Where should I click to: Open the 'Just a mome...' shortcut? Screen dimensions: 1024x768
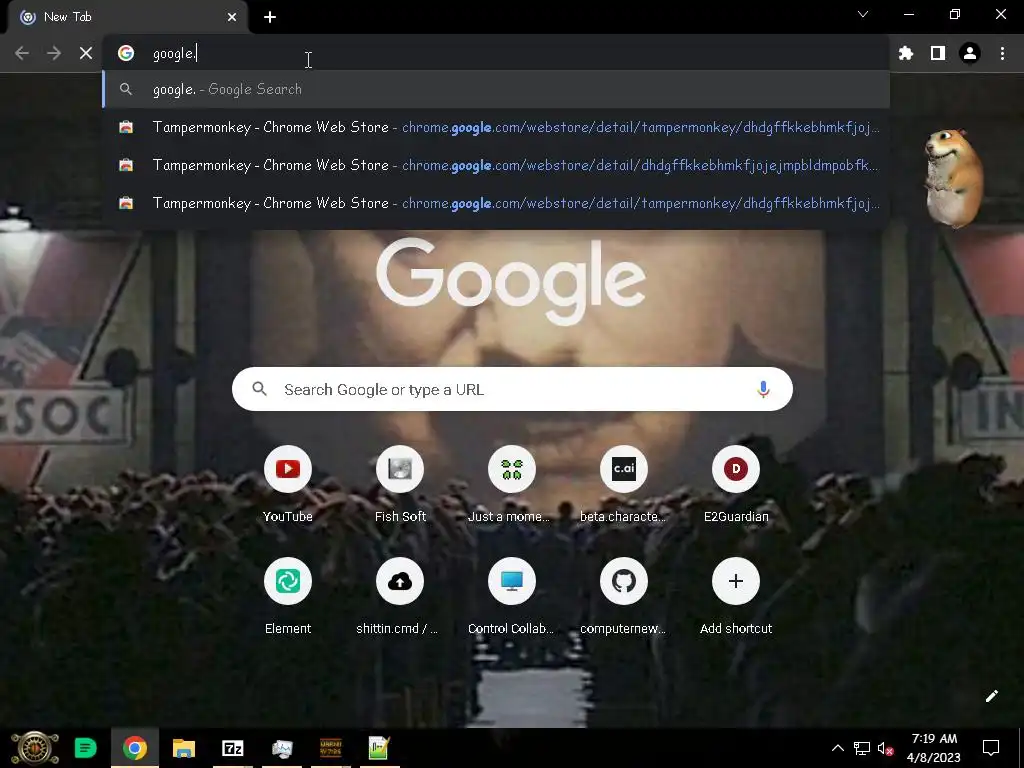click(512, 485)
